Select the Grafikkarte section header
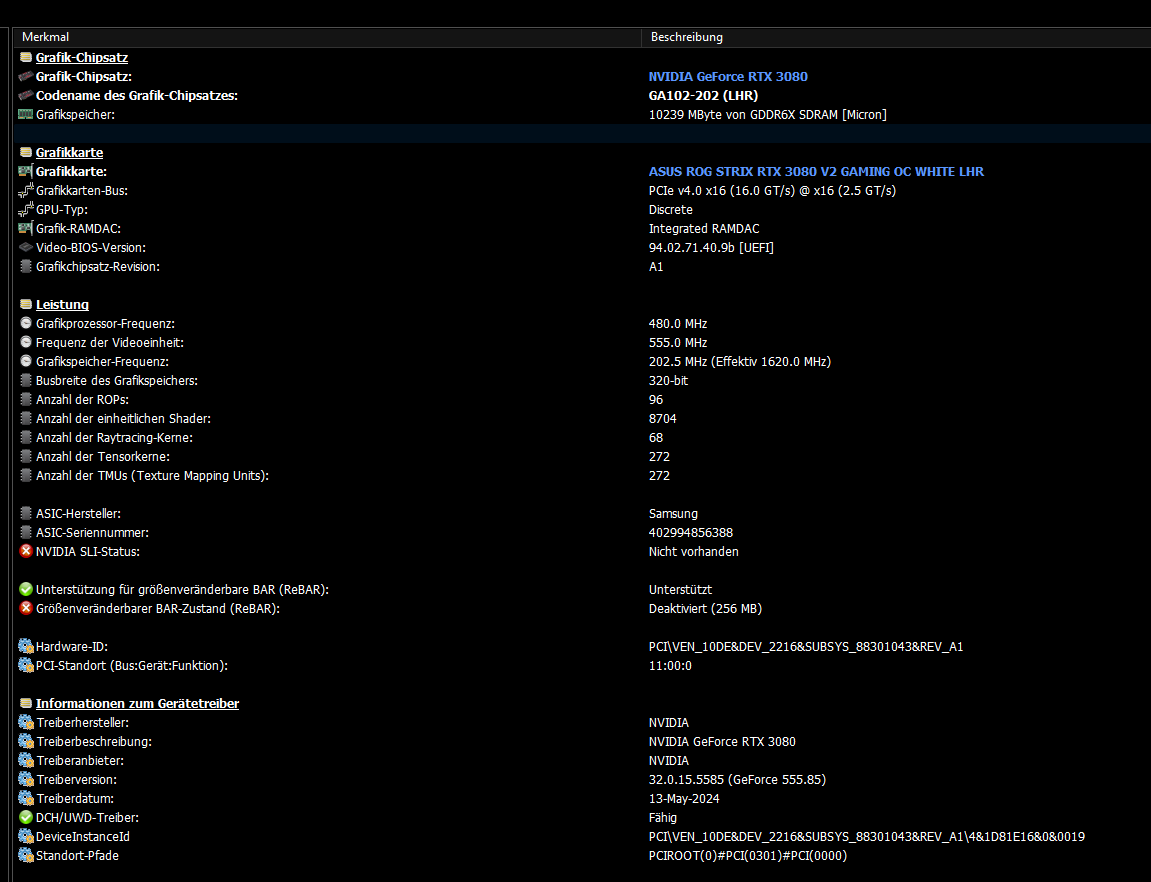1151x882 pixels. pos(69,153)
